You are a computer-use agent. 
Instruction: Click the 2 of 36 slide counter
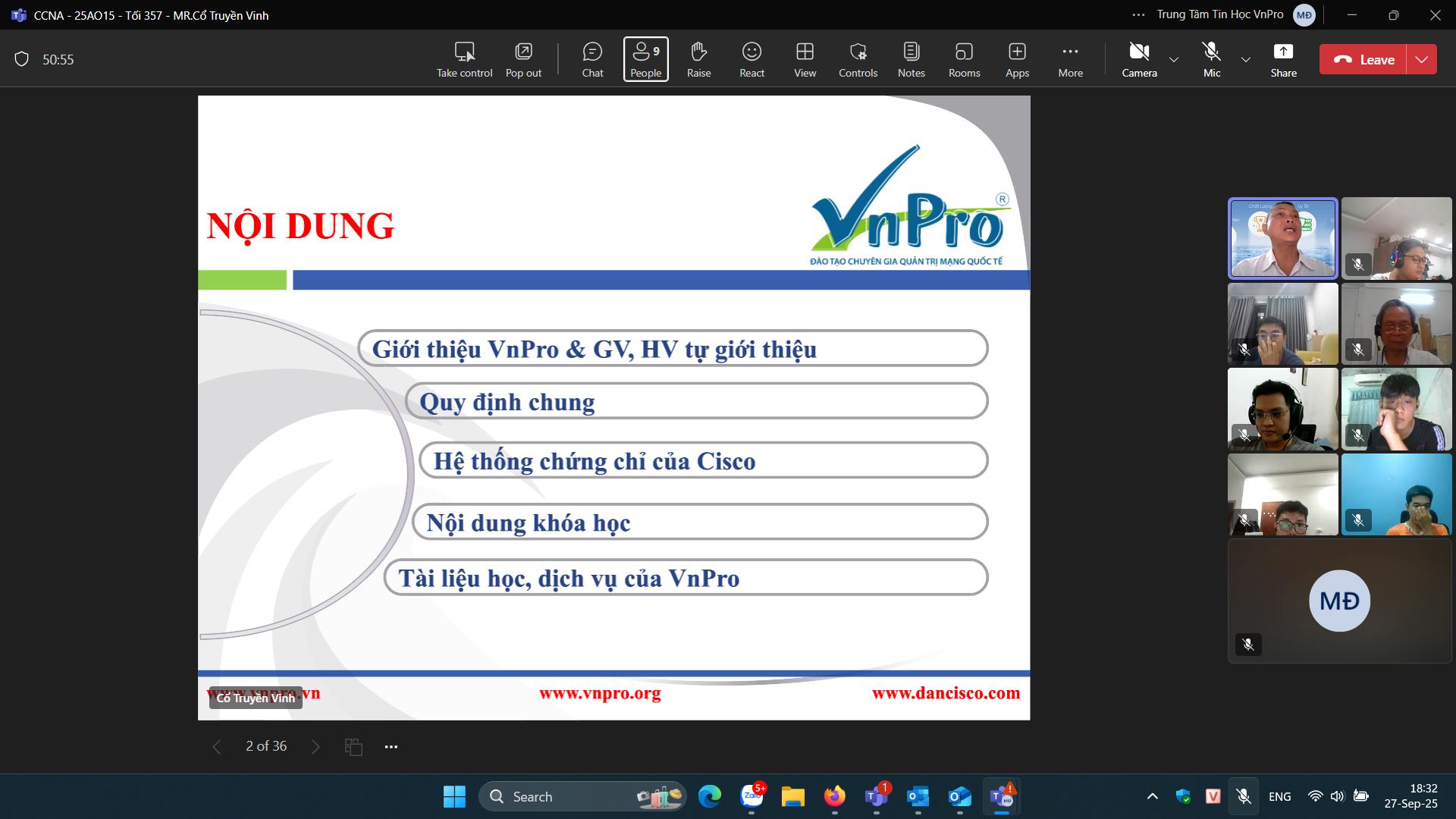click(x=266, y=746)
